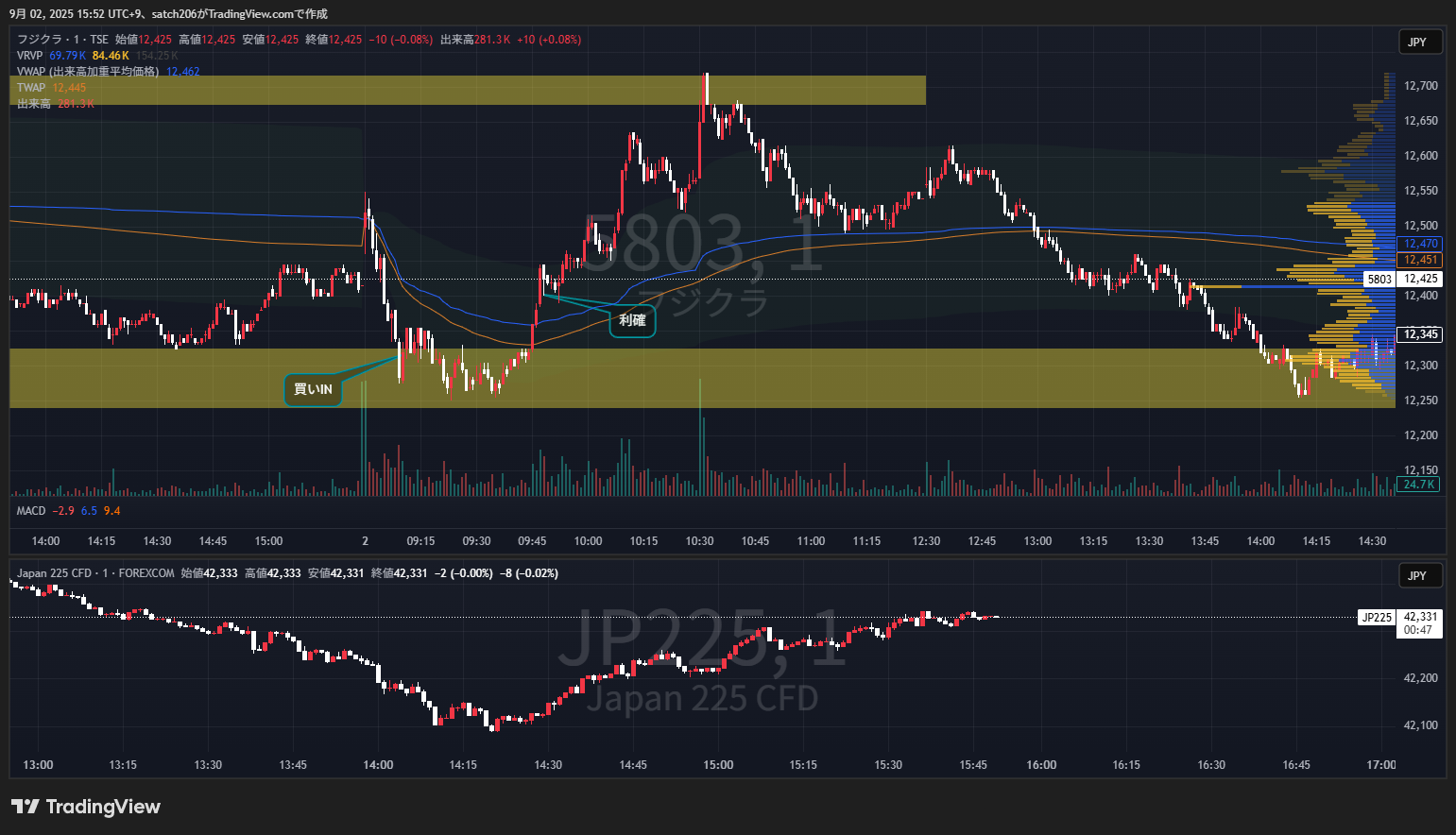Image resolution: width=1456 pixels, height=835 pixels.
Task: Select the VRVP indicator legend label
Action: pos(30,56)
